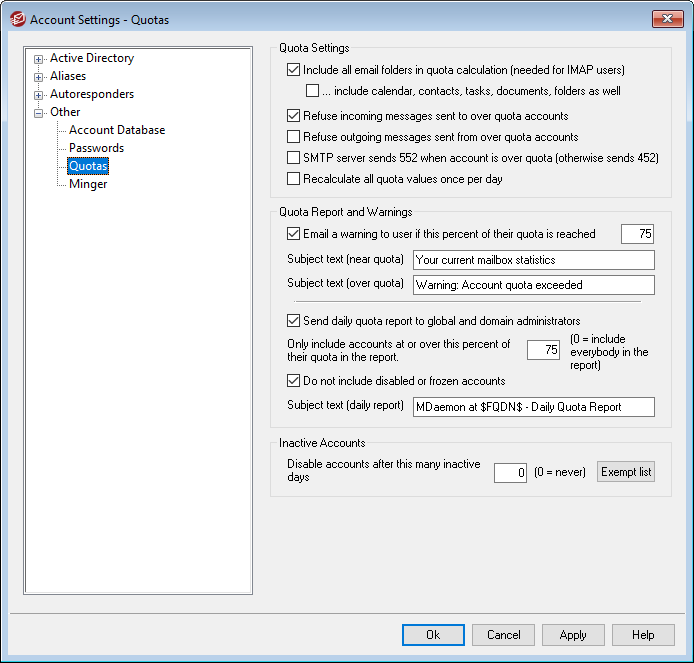Image resolution: width=694 pixels, height=663 pixels.
Task: Select Account Database in the tree
Action: point(117,130)
